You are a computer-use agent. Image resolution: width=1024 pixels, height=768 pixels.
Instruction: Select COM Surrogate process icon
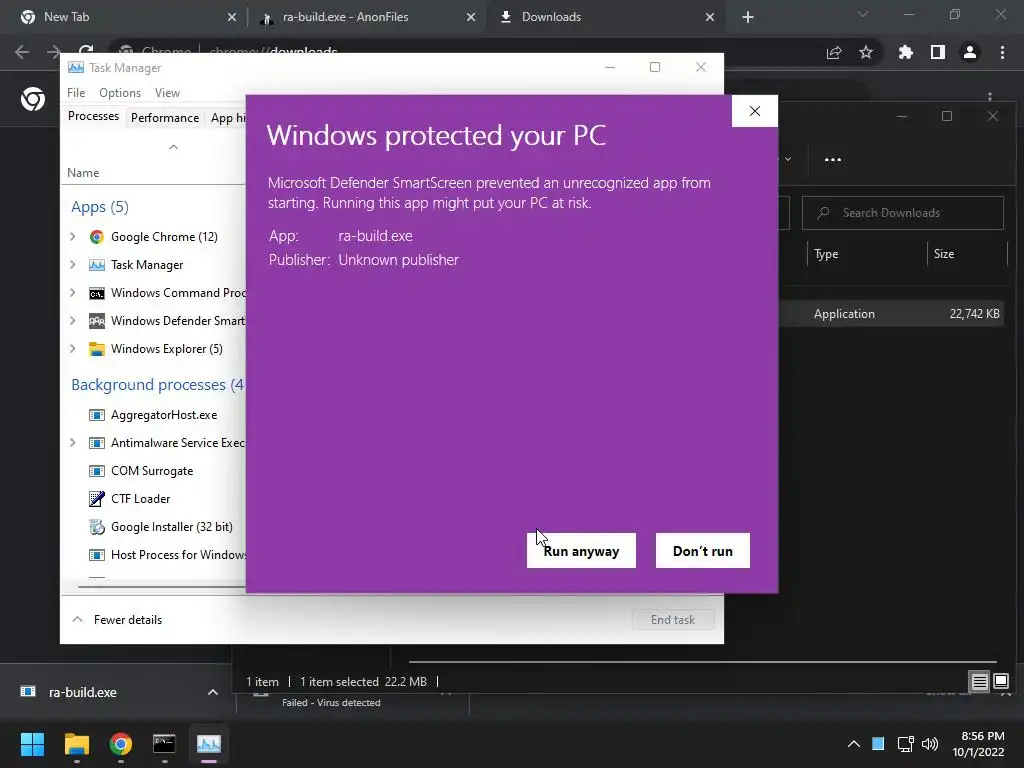[97, 471]
